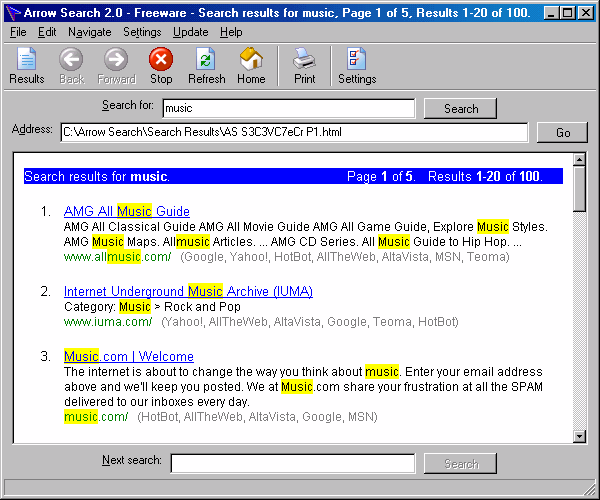
Task: Click scrollbar down arrow of results pane
Action: (x=580, y=436)
